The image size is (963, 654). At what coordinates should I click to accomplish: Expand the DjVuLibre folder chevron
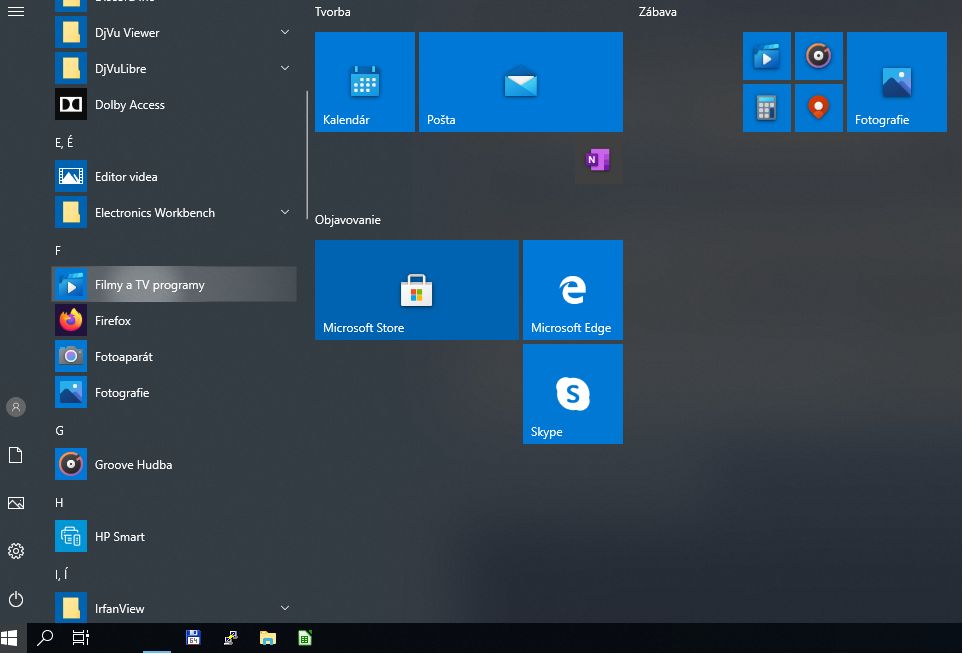(x=285, y=69)
